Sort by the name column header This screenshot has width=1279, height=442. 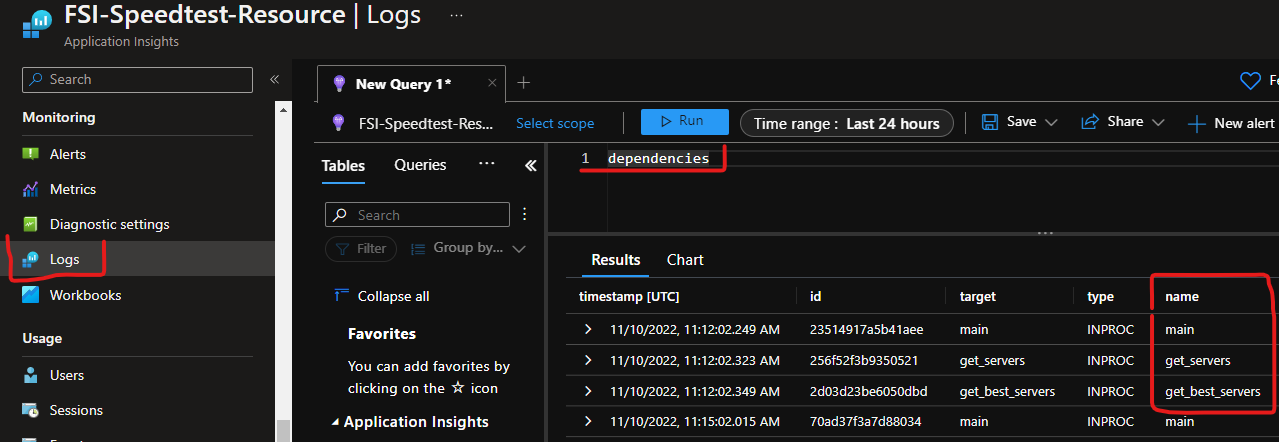tap(1181, 297)
